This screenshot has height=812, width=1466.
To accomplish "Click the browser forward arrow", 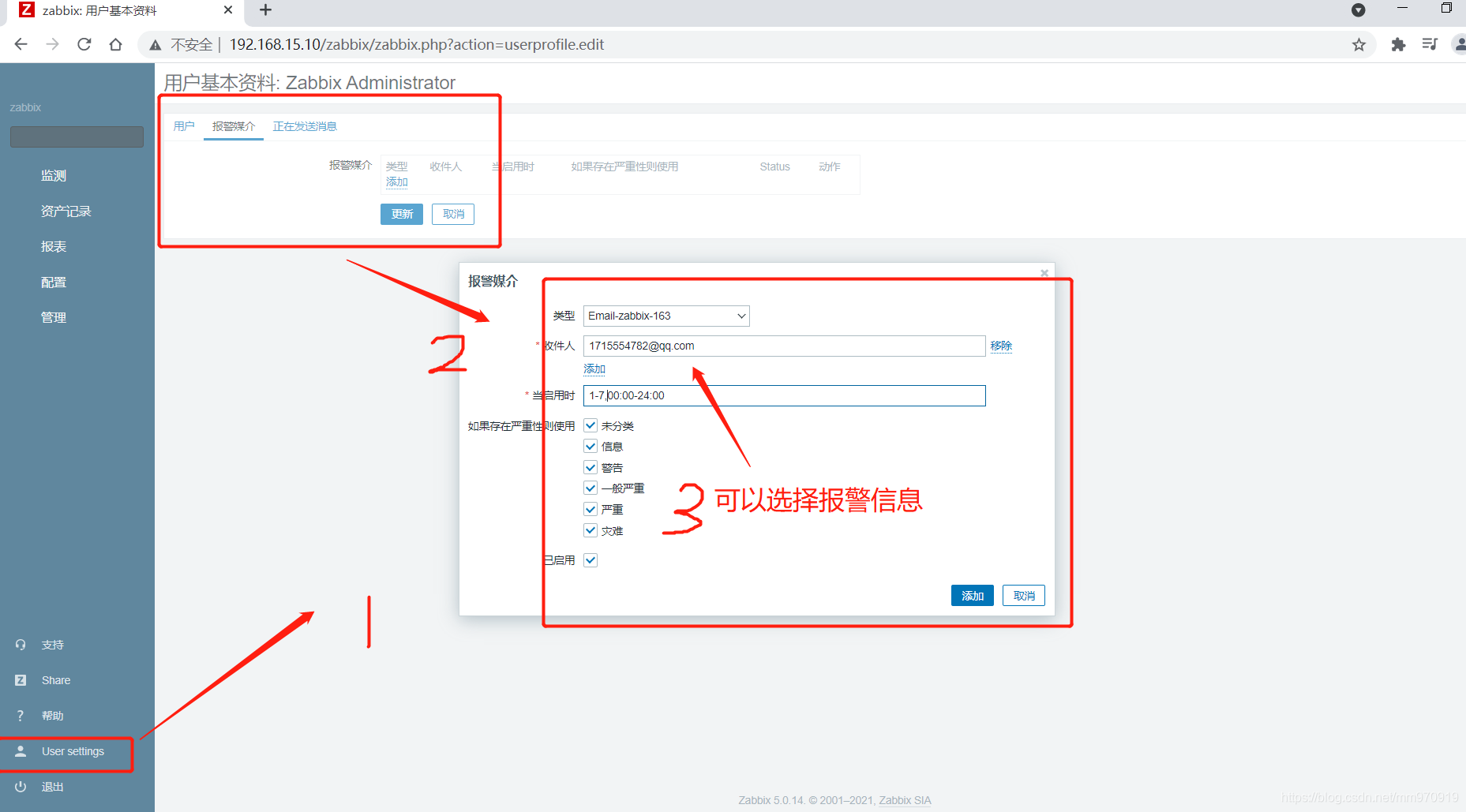I will point(53,44).
